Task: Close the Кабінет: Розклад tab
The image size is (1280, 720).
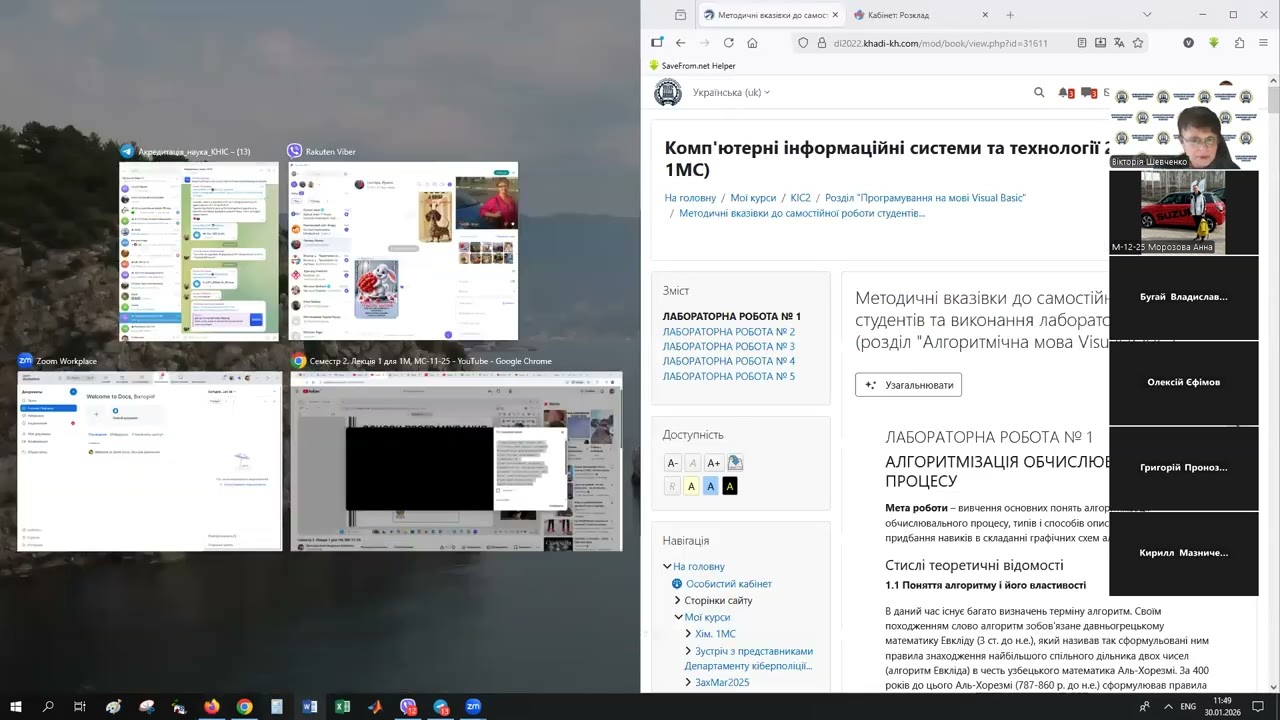Action: coord(985,15)
